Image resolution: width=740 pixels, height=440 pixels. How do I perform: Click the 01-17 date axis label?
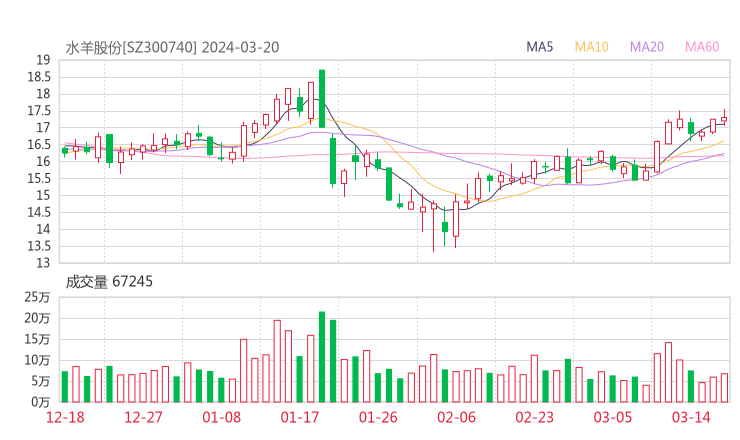[x=300, y=417]
